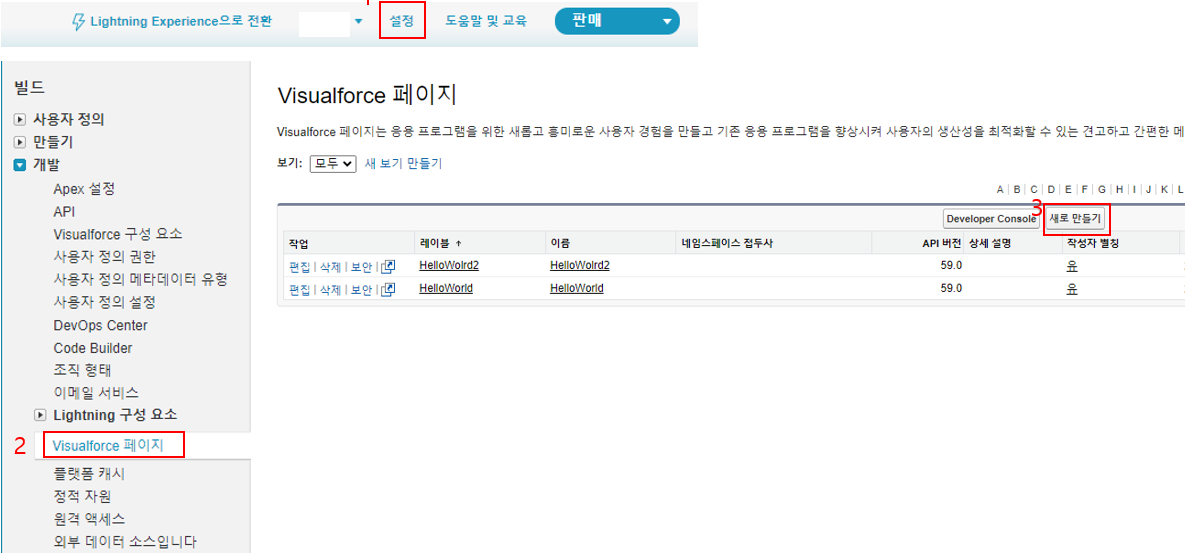The width and height of the screenshot is (1185, 555).
Task: Open 사용자 정의 메타데이터 유형 item
Action: (141, 280)
